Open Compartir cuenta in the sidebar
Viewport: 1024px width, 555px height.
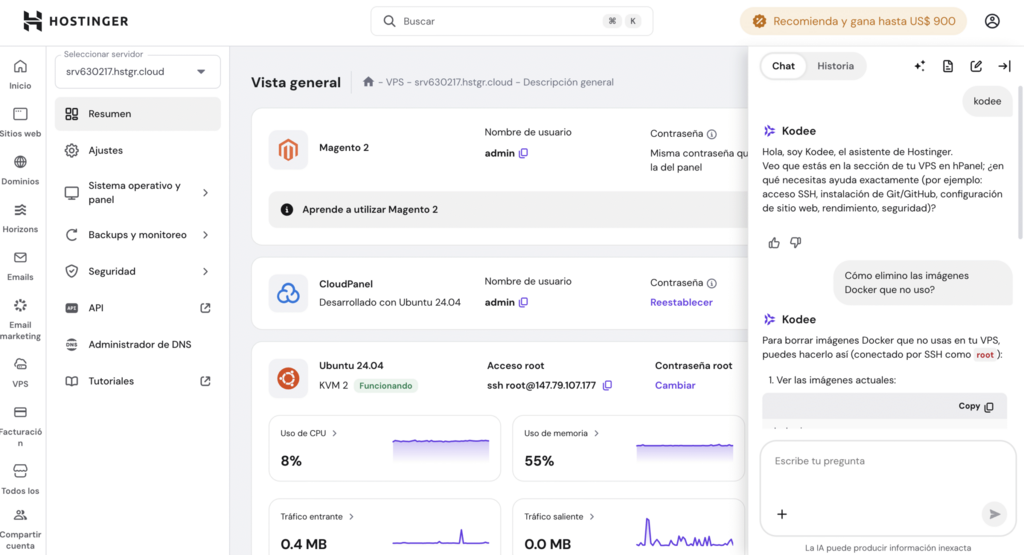click(20, 529)
